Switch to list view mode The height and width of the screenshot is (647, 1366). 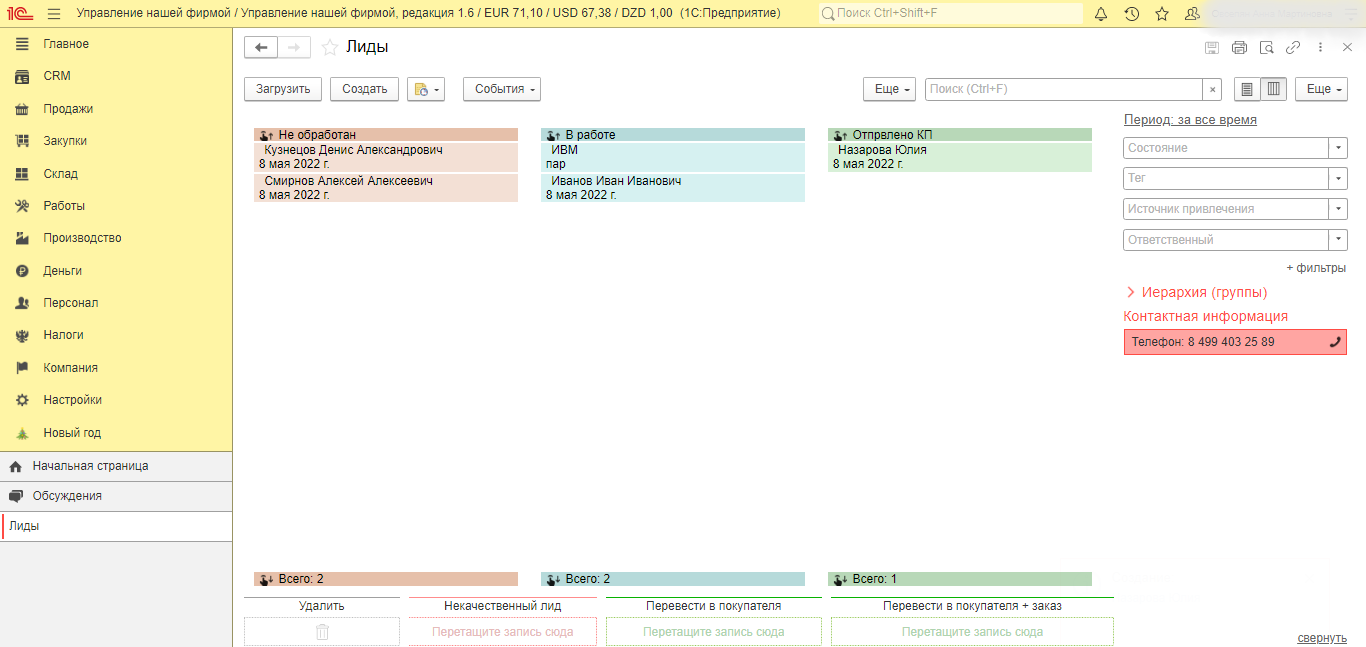pos(1246,89)
